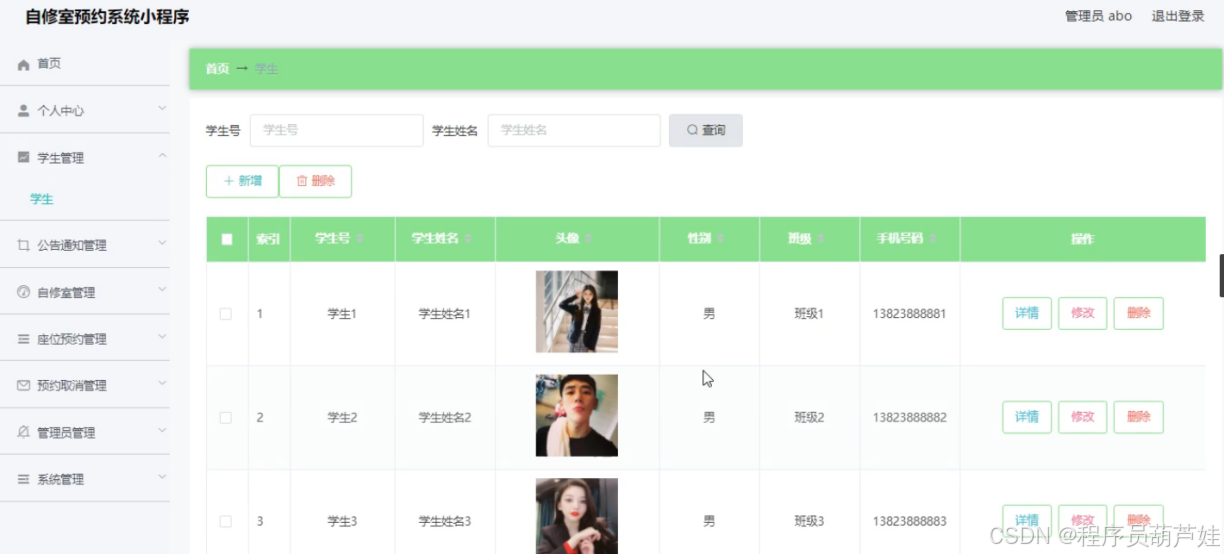Toggle the select-all checkbox in the table header

coord(227,239)
